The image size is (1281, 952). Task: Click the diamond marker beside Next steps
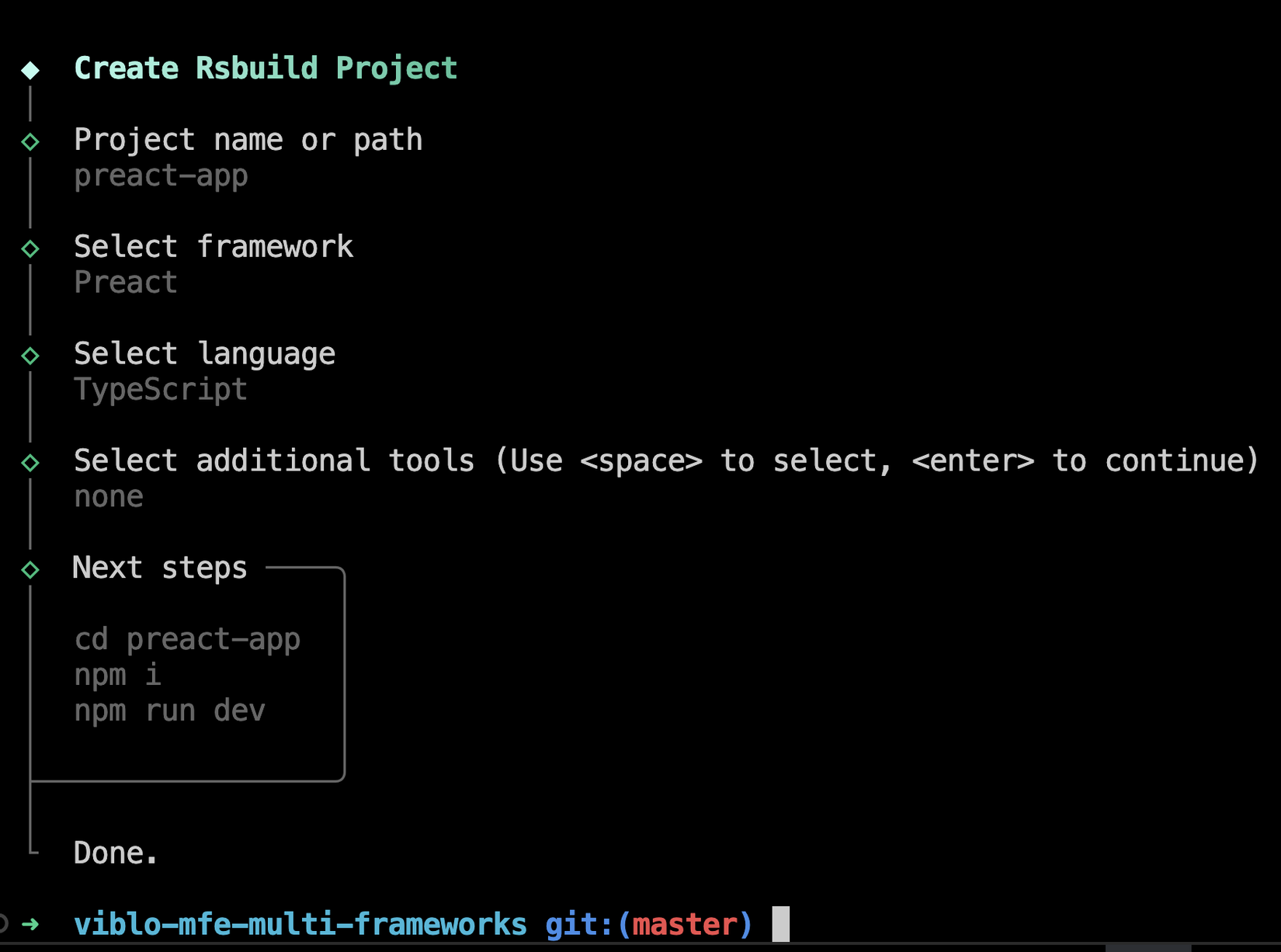pyautogui.click(x=30, y=570)
